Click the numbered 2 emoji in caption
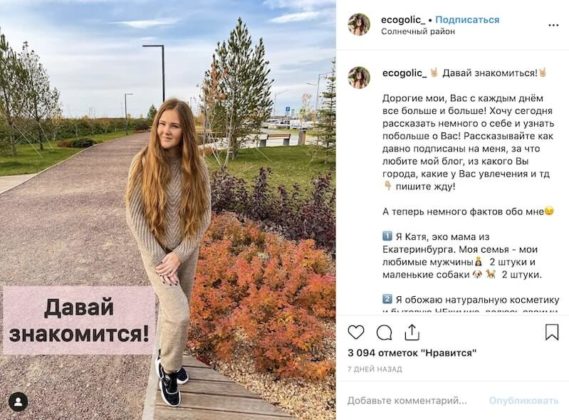Image resolution: width=569 pixels, height=420 pixels. coord(387,299)
